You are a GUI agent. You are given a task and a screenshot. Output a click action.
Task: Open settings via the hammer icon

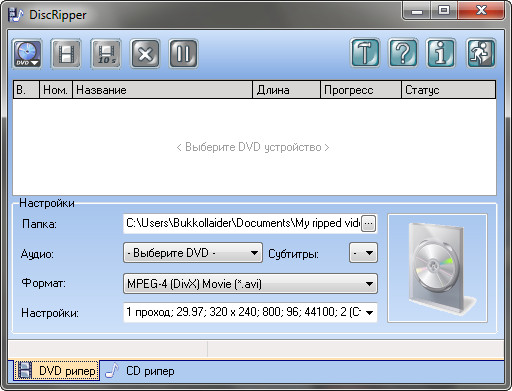point(365,53)
